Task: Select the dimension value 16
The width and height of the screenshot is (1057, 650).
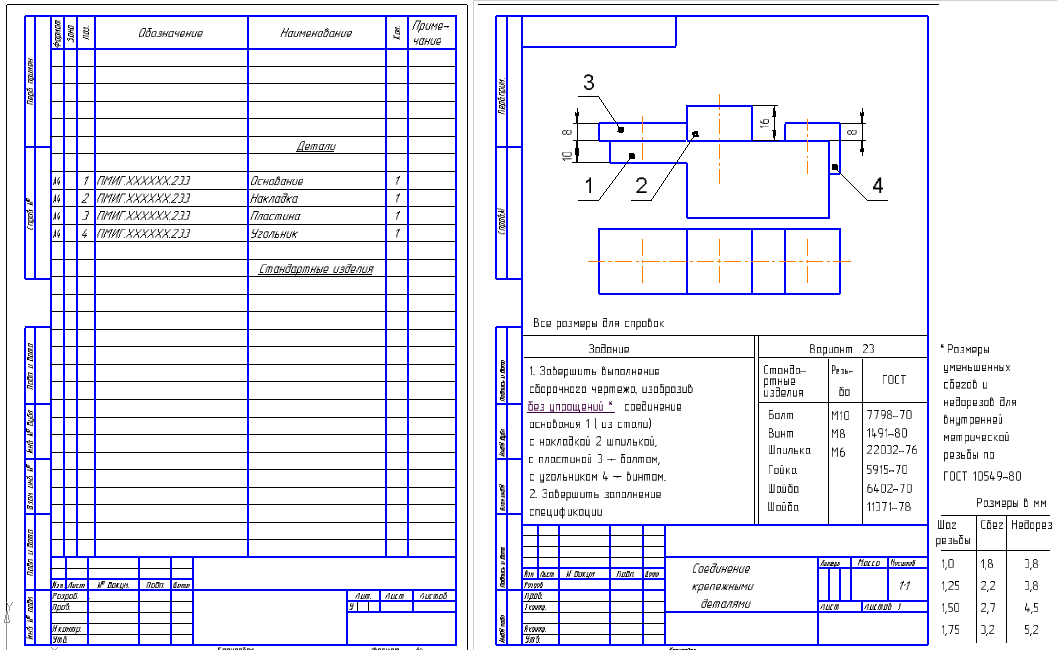Action: [765, 122]
